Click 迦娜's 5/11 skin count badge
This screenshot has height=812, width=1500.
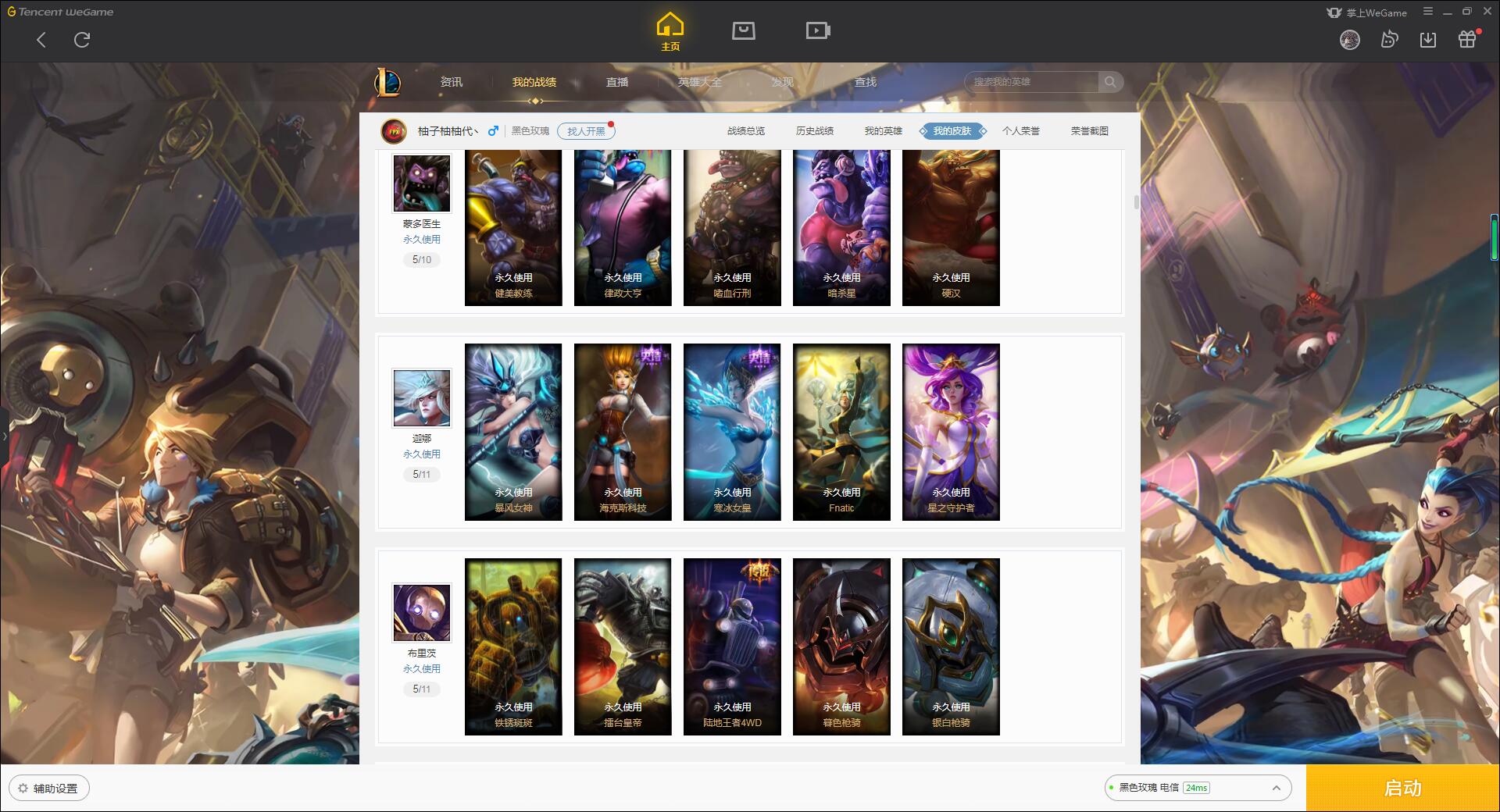(422, 474)
